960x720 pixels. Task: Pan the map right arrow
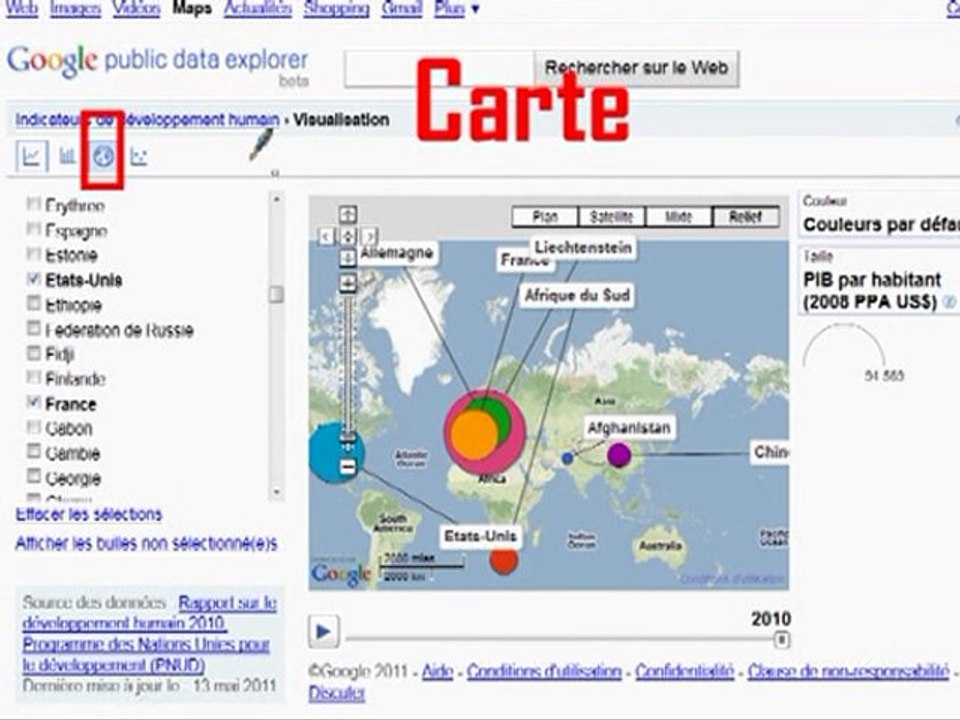click(x=369, y=236)
